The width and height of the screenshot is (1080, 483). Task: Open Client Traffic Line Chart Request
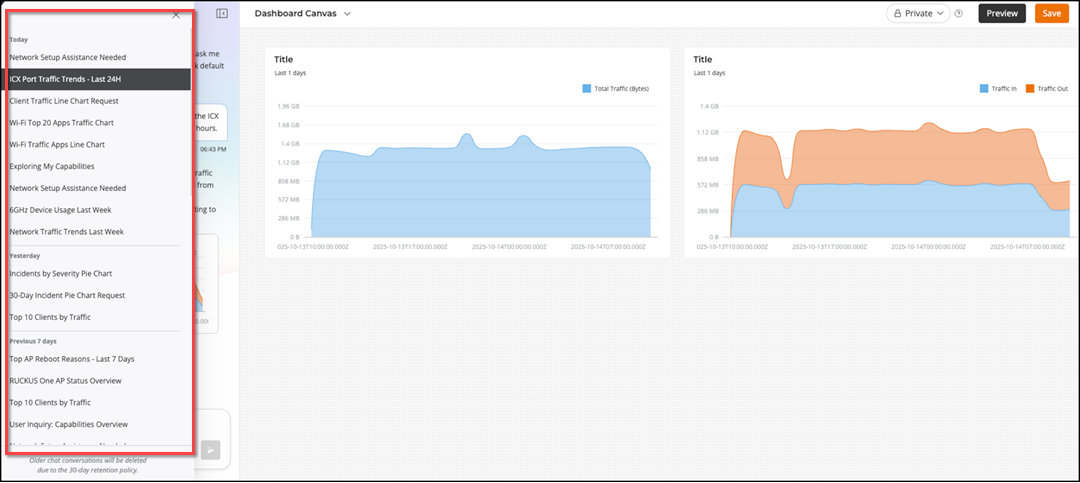[63, 101]
